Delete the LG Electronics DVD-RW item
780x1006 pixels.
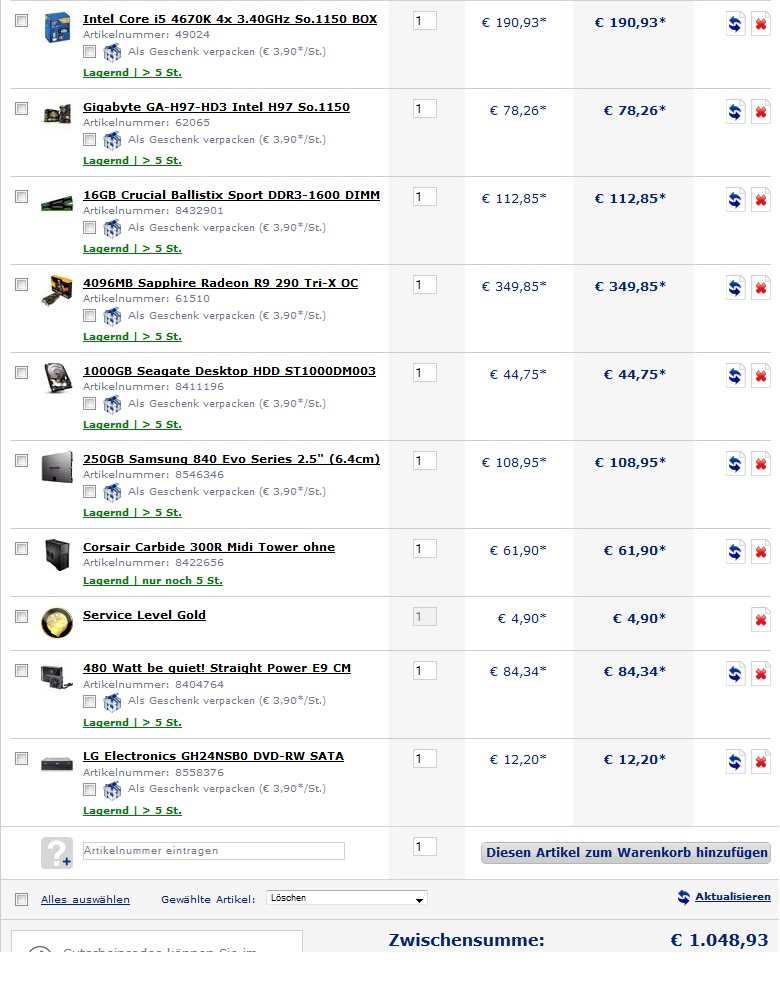761,762
